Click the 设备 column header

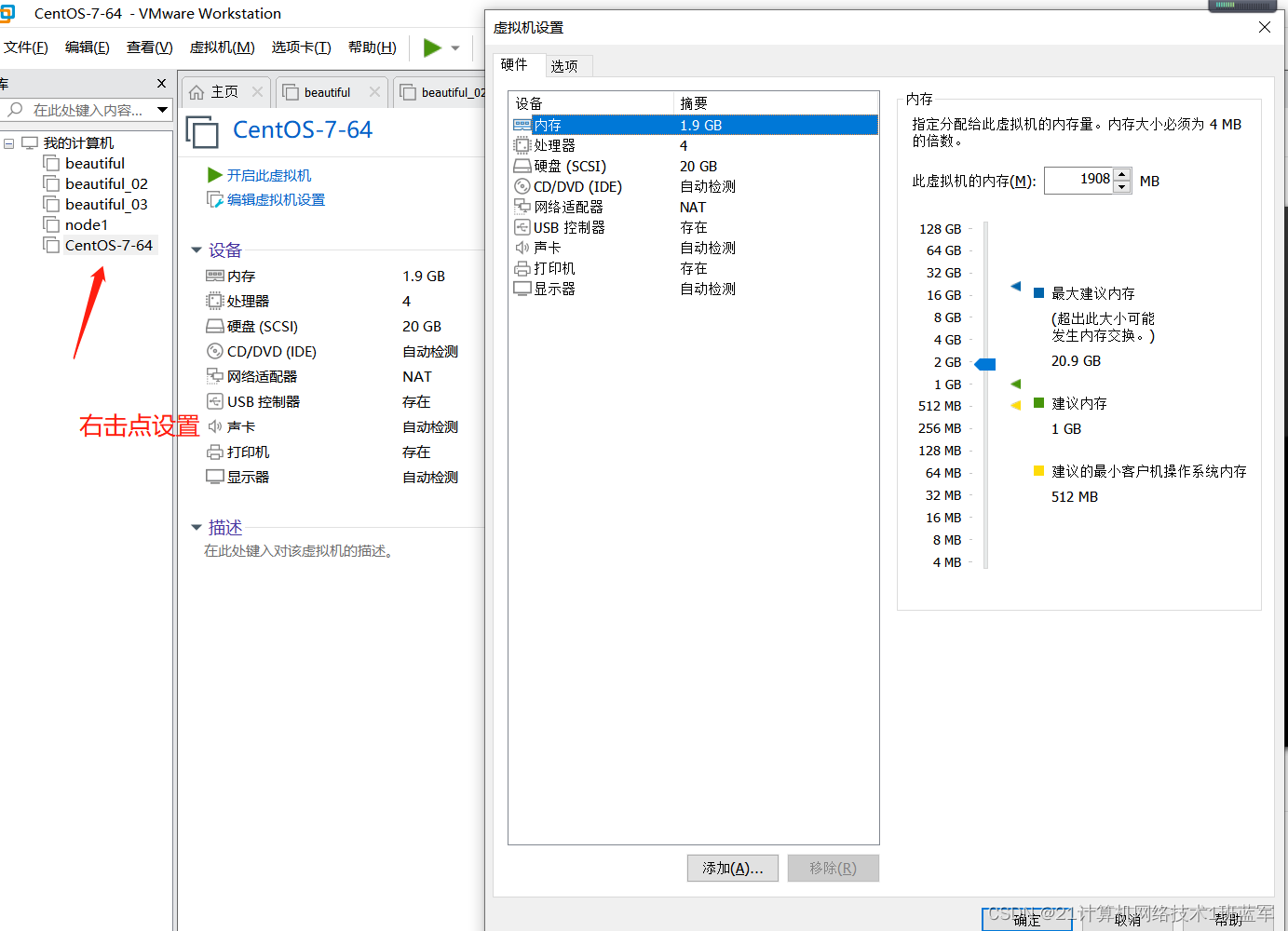tap(591, 103)
